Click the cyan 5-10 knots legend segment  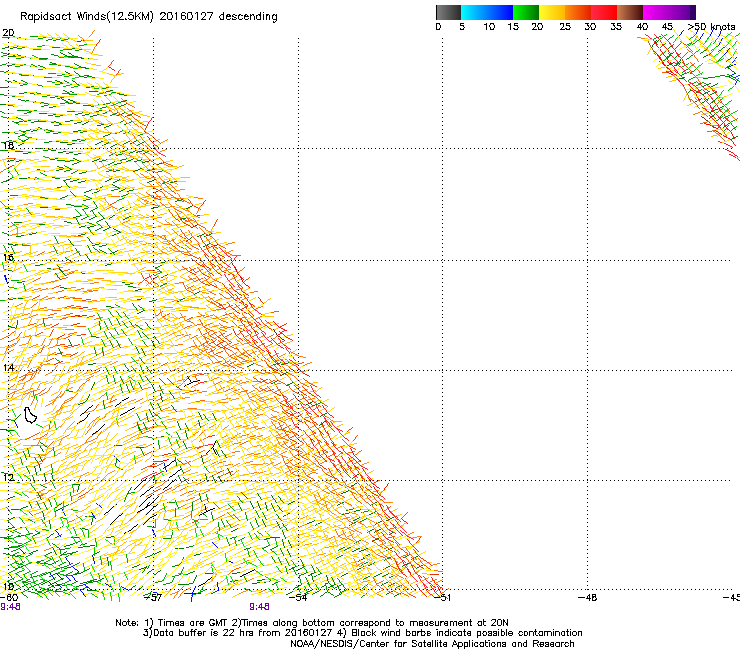tap(474, 12)
